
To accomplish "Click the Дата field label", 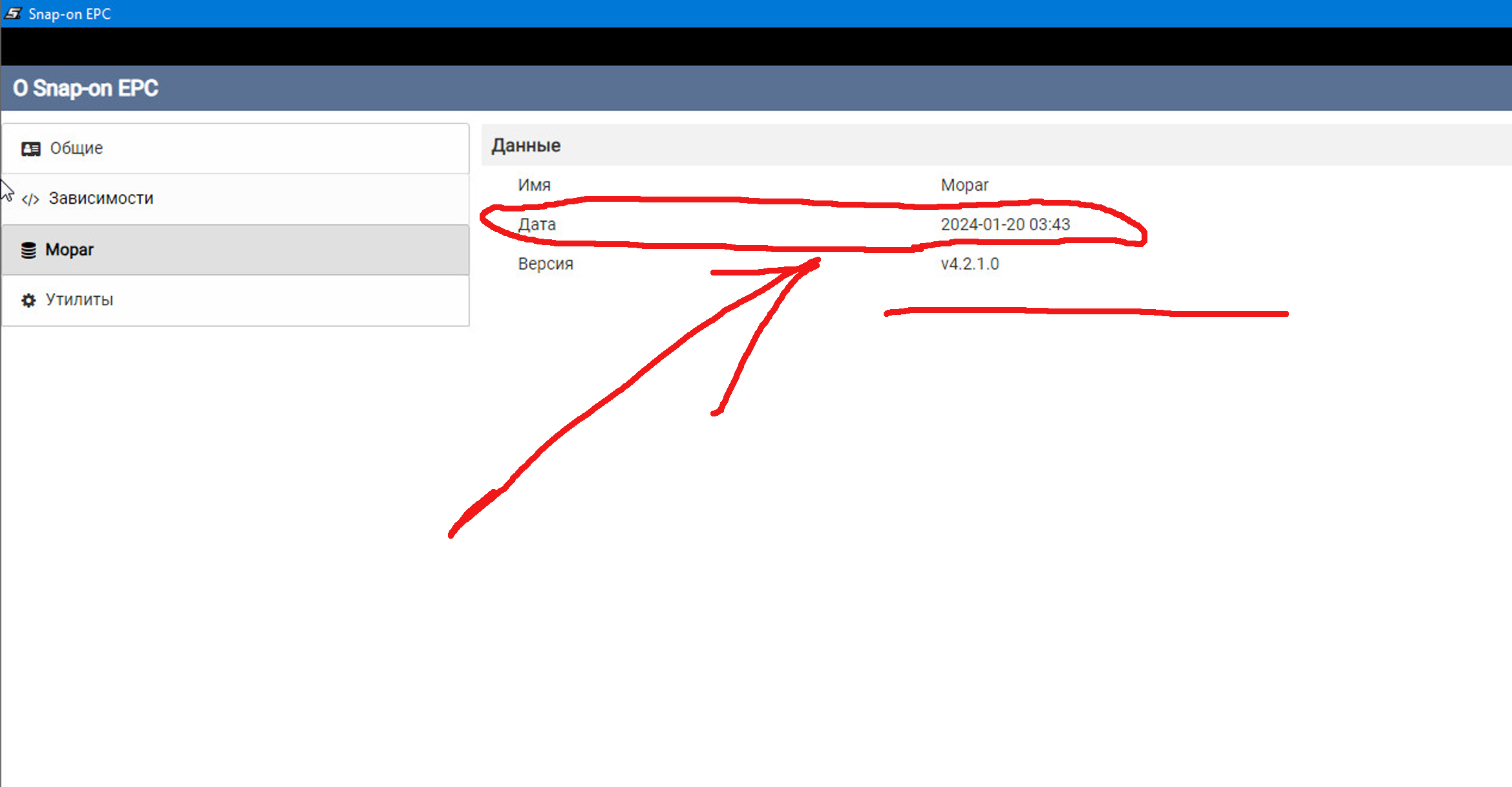I will (537, 224).
